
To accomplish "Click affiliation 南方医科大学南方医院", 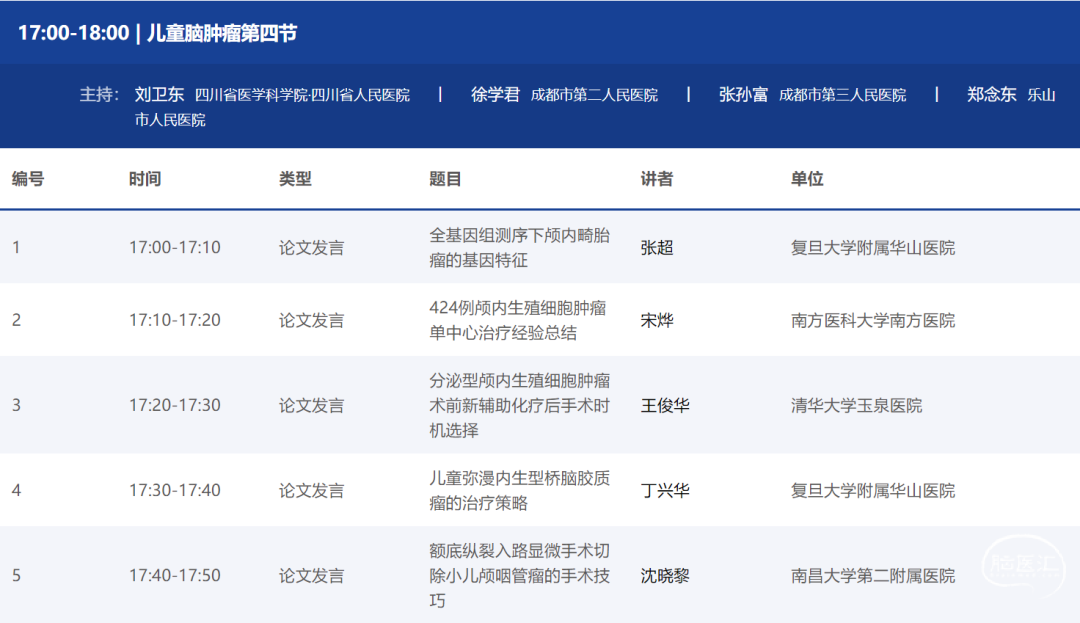I will [x=872, y=320].
